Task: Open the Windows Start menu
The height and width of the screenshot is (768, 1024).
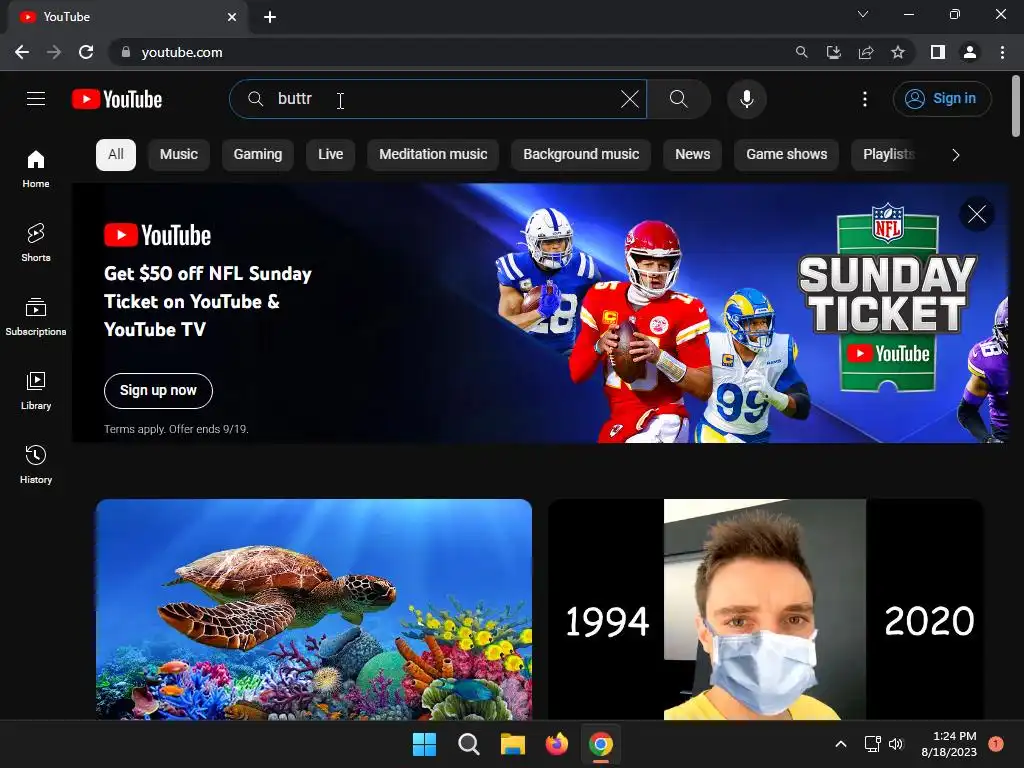Action: pos(424,744)
